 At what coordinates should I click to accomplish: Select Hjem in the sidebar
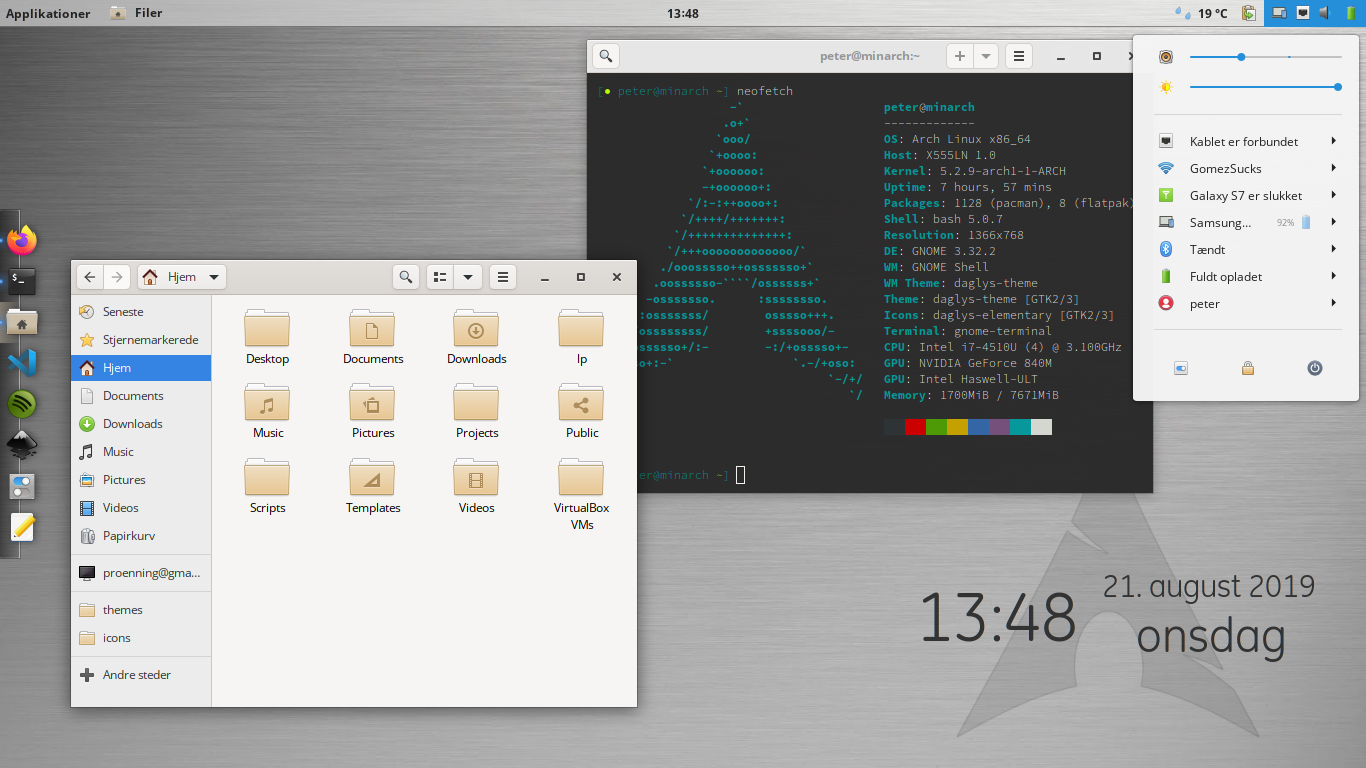tap(141, 367)
